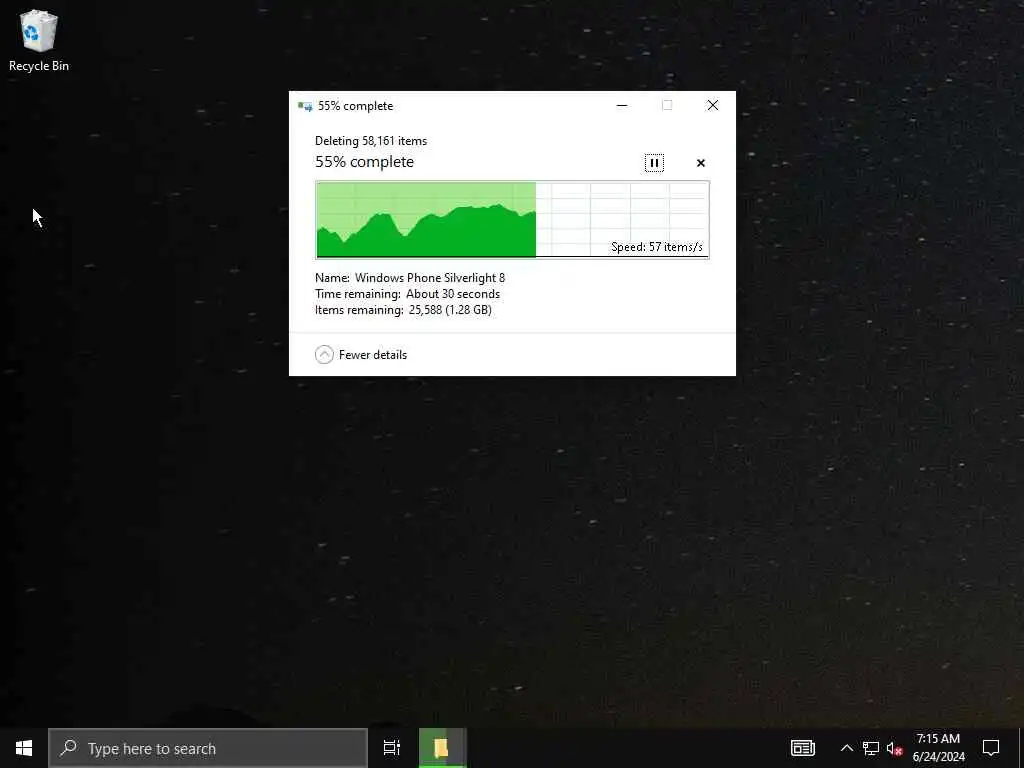Show hidden system tray icons

pyautogui.click(x=846, y=748)
